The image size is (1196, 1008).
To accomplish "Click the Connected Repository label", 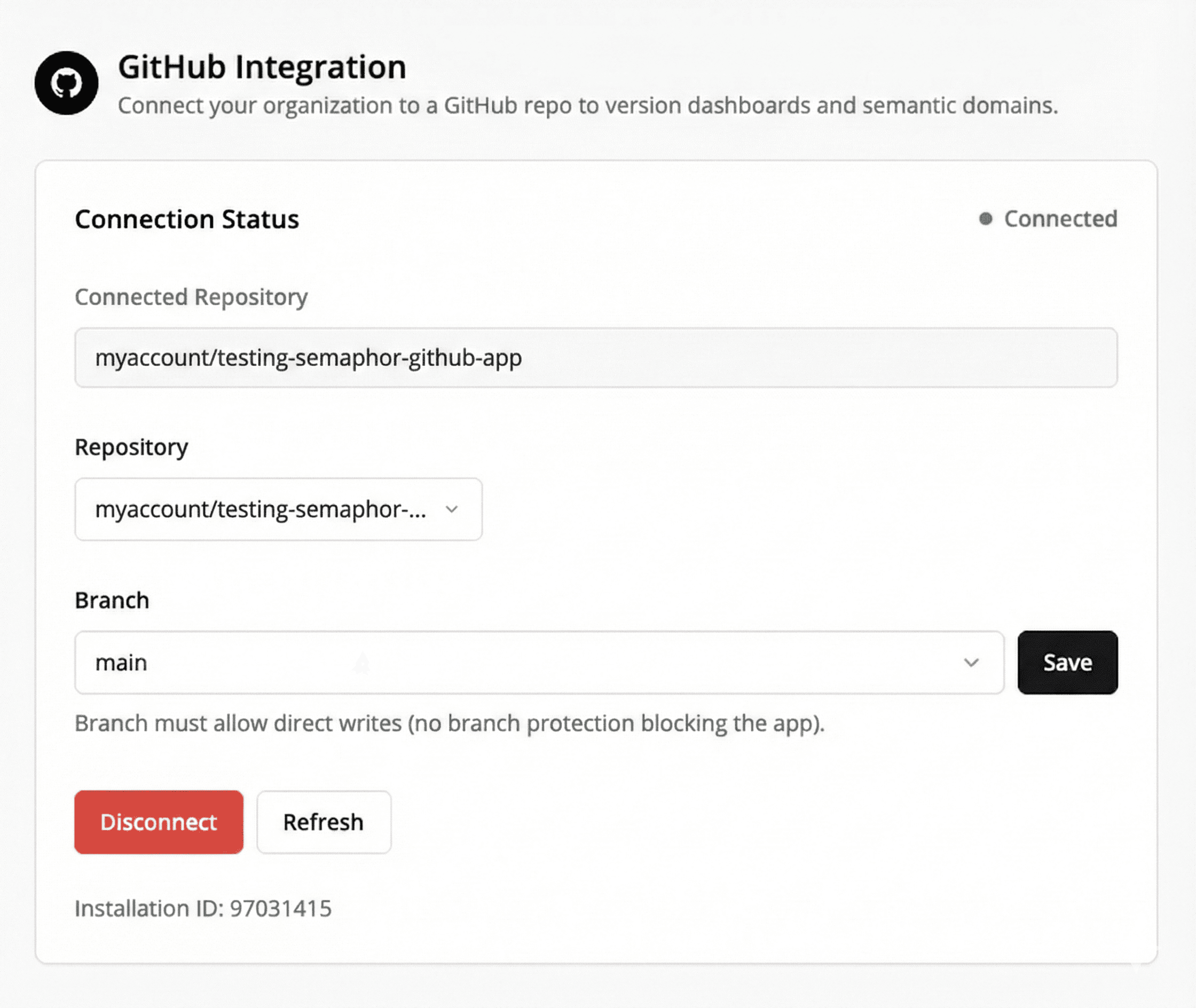I will point(191,297).
